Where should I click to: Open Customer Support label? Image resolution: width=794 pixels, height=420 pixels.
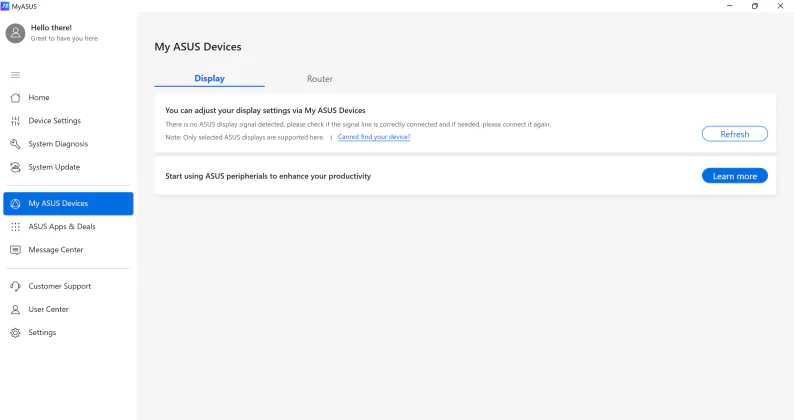click(x=60, y=286)
